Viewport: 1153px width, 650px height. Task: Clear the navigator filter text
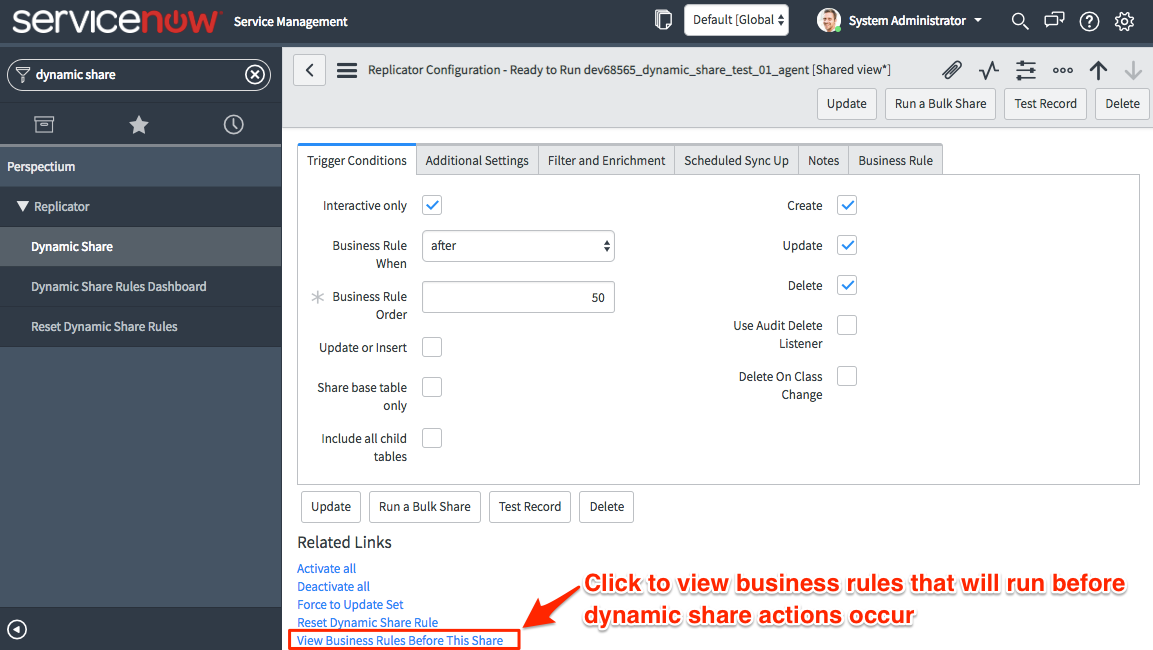[254, 74]
